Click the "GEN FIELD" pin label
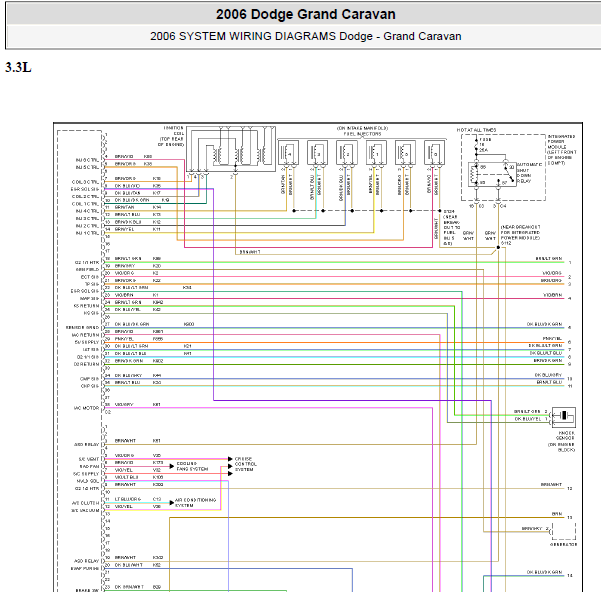 click(x=87, y=269)
